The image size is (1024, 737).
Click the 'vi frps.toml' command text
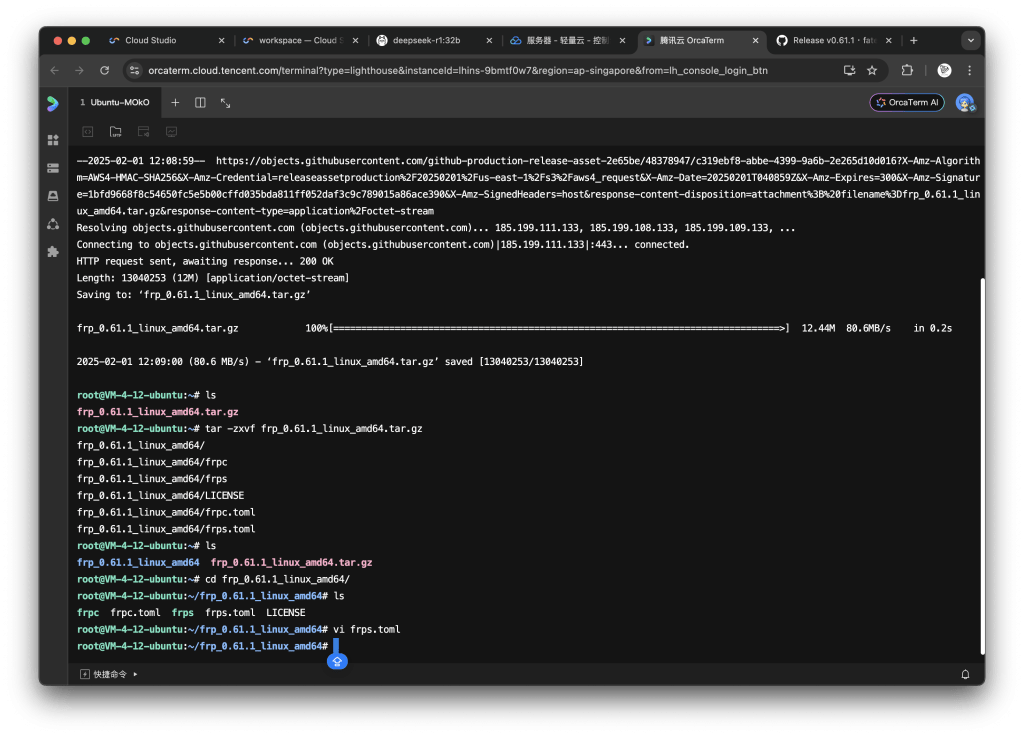pyautogui.click(x=366, y=629)
